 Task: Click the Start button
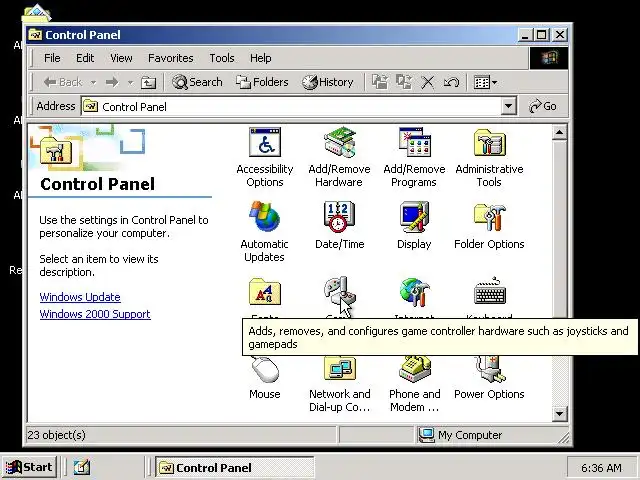[29, 467]
